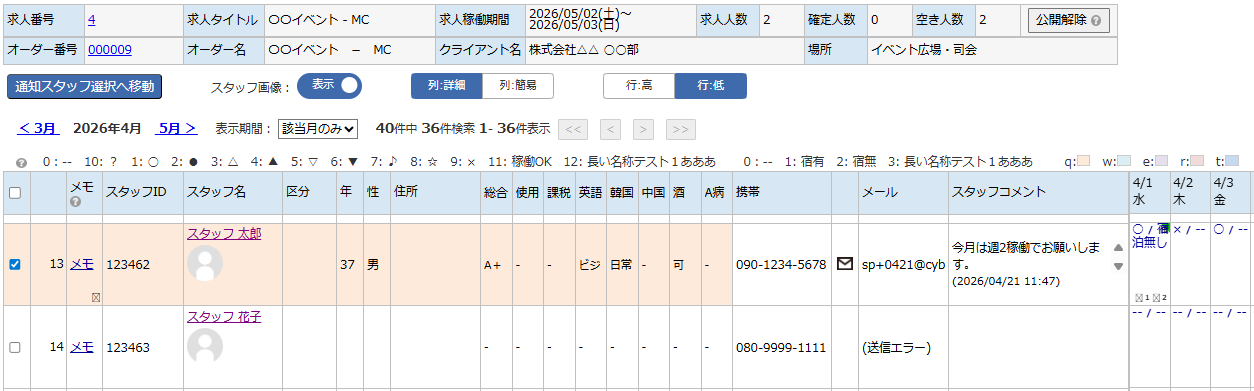Select 行:高 row height
This screenshot has width=1254, height=391.
pyautogui.click(x=639, y=86)
